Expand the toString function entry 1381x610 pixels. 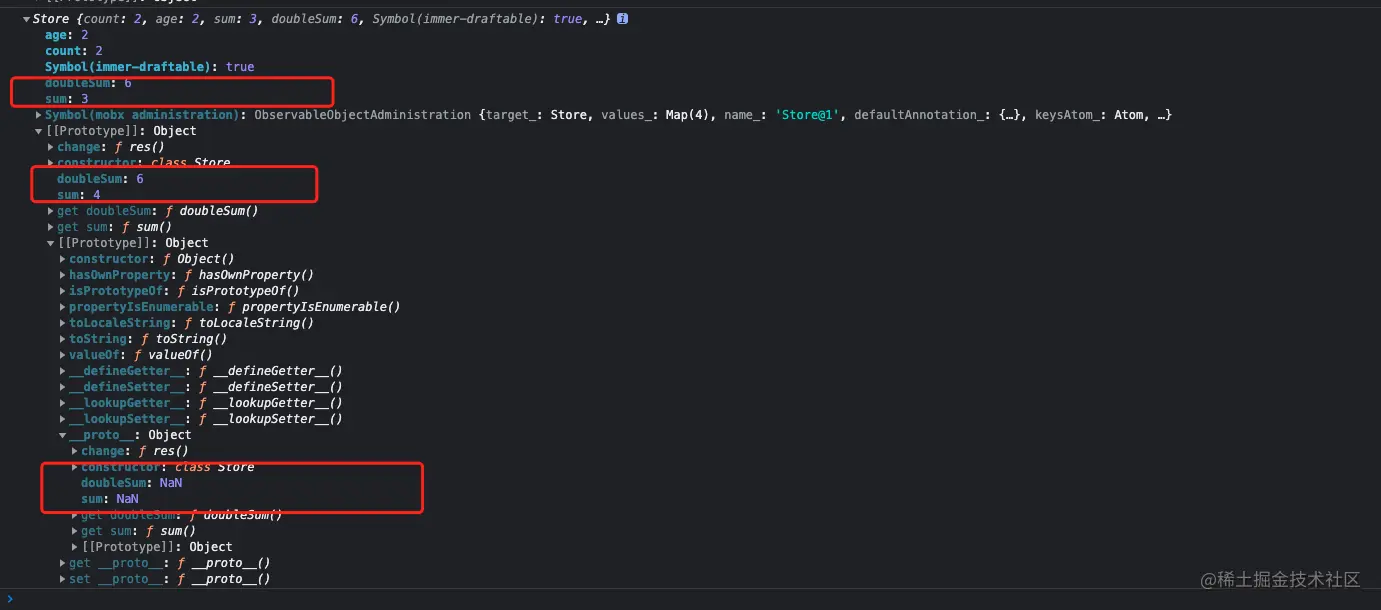tap(63, 339)
